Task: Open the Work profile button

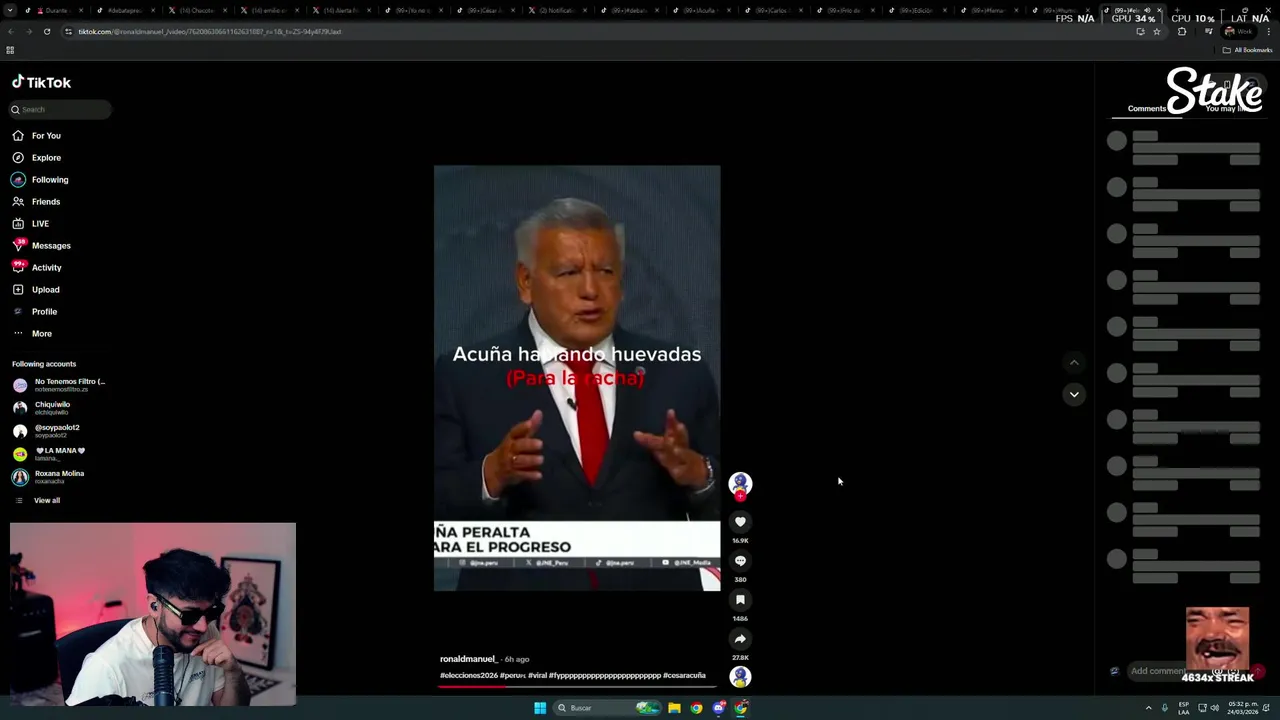Action: click(1238, 31)
